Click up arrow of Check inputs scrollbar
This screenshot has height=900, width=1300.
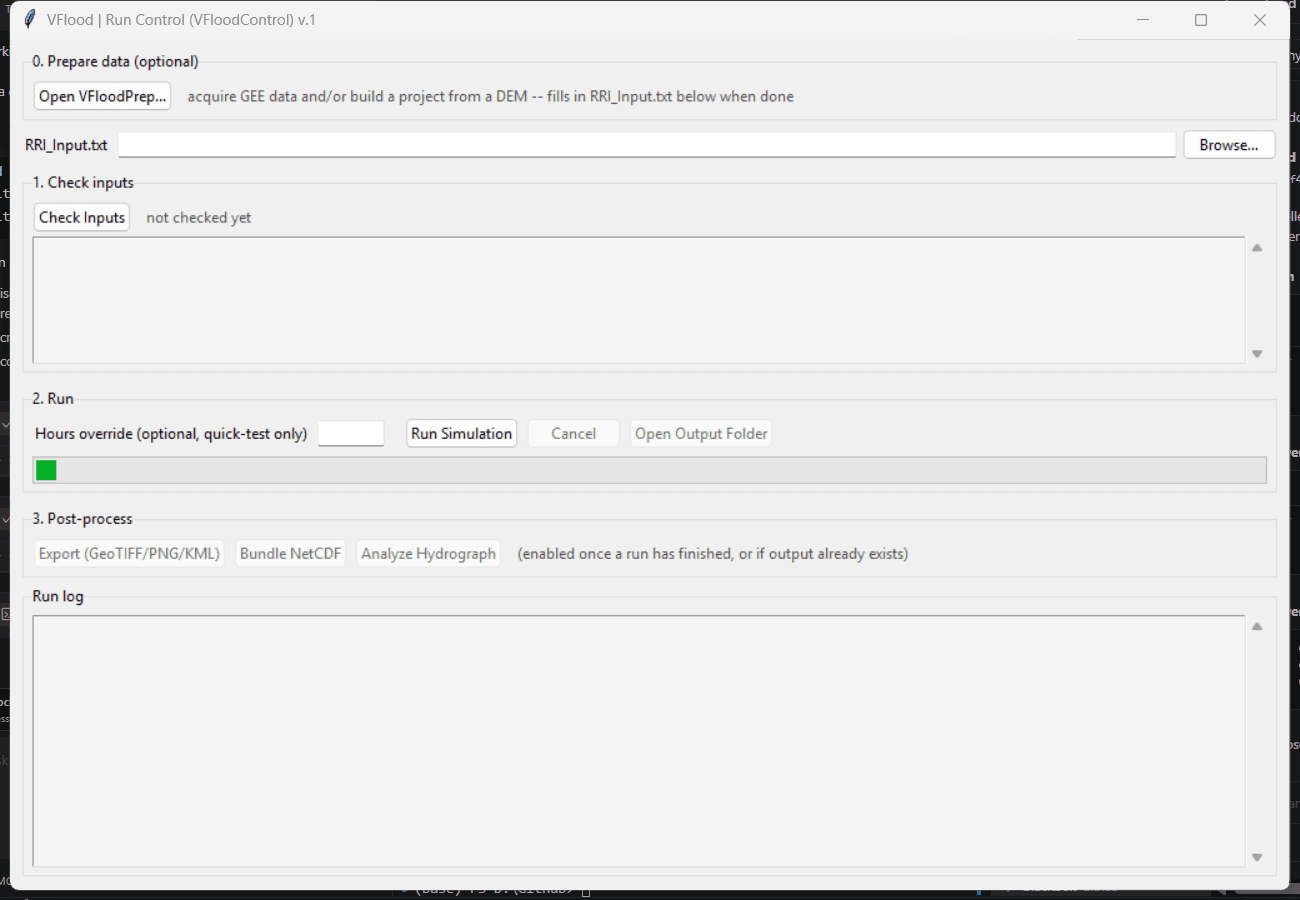pyautogui.click(x=1257, y=248)
